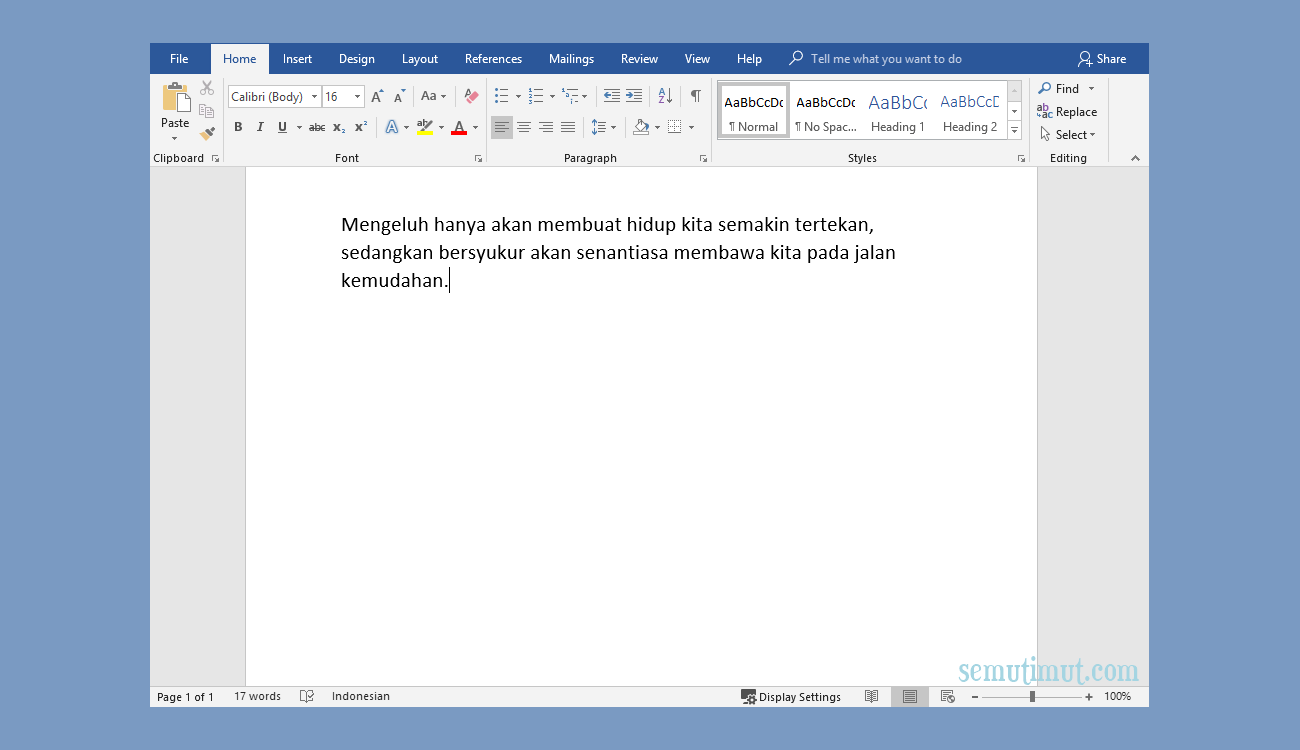Open the File tab

179,59
